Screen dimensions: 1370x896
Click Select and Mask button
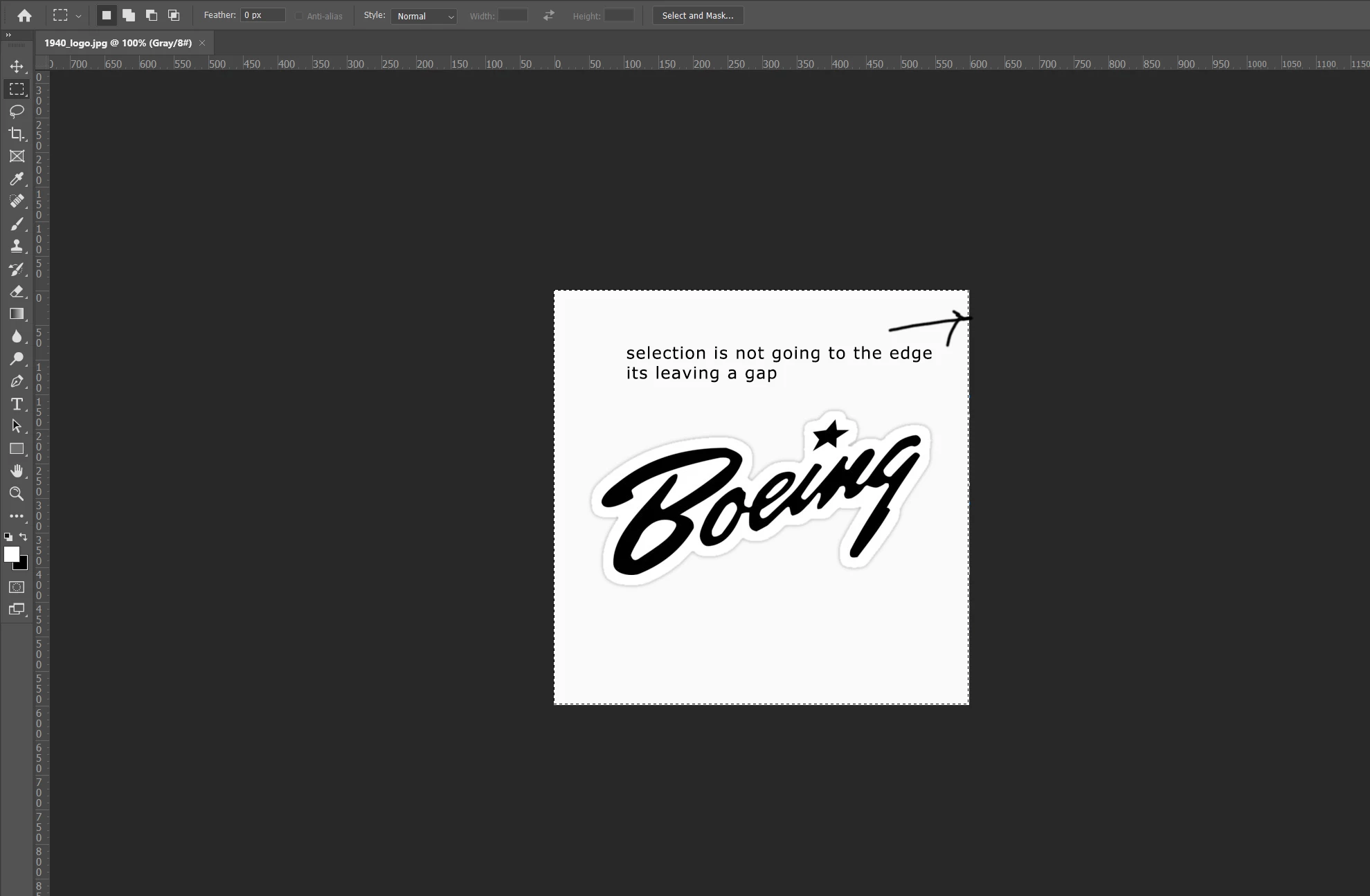point(697,15)
